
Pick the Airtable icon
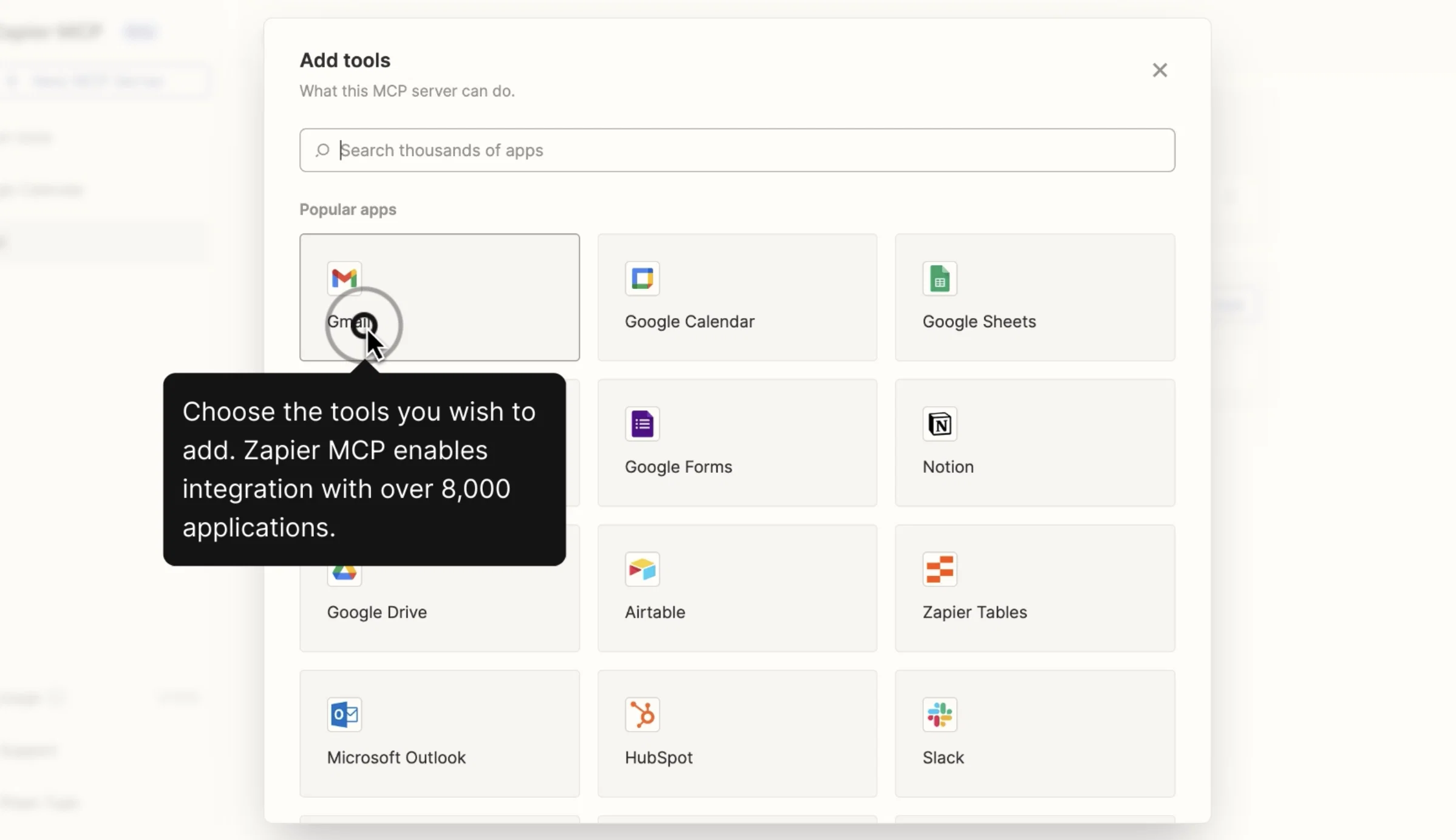pyautogui.click(x=642, y=569)
